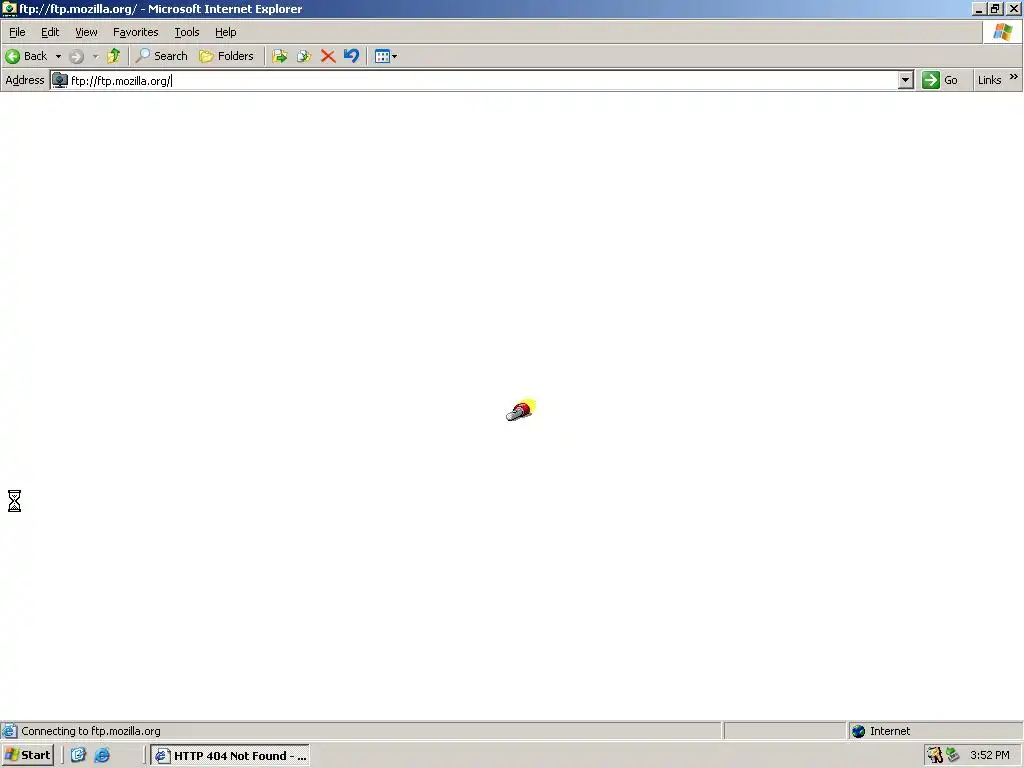Click "Connecting to ftp.mozilla.org" status text
1024x768 pixels.
click(x=91, y=731)
